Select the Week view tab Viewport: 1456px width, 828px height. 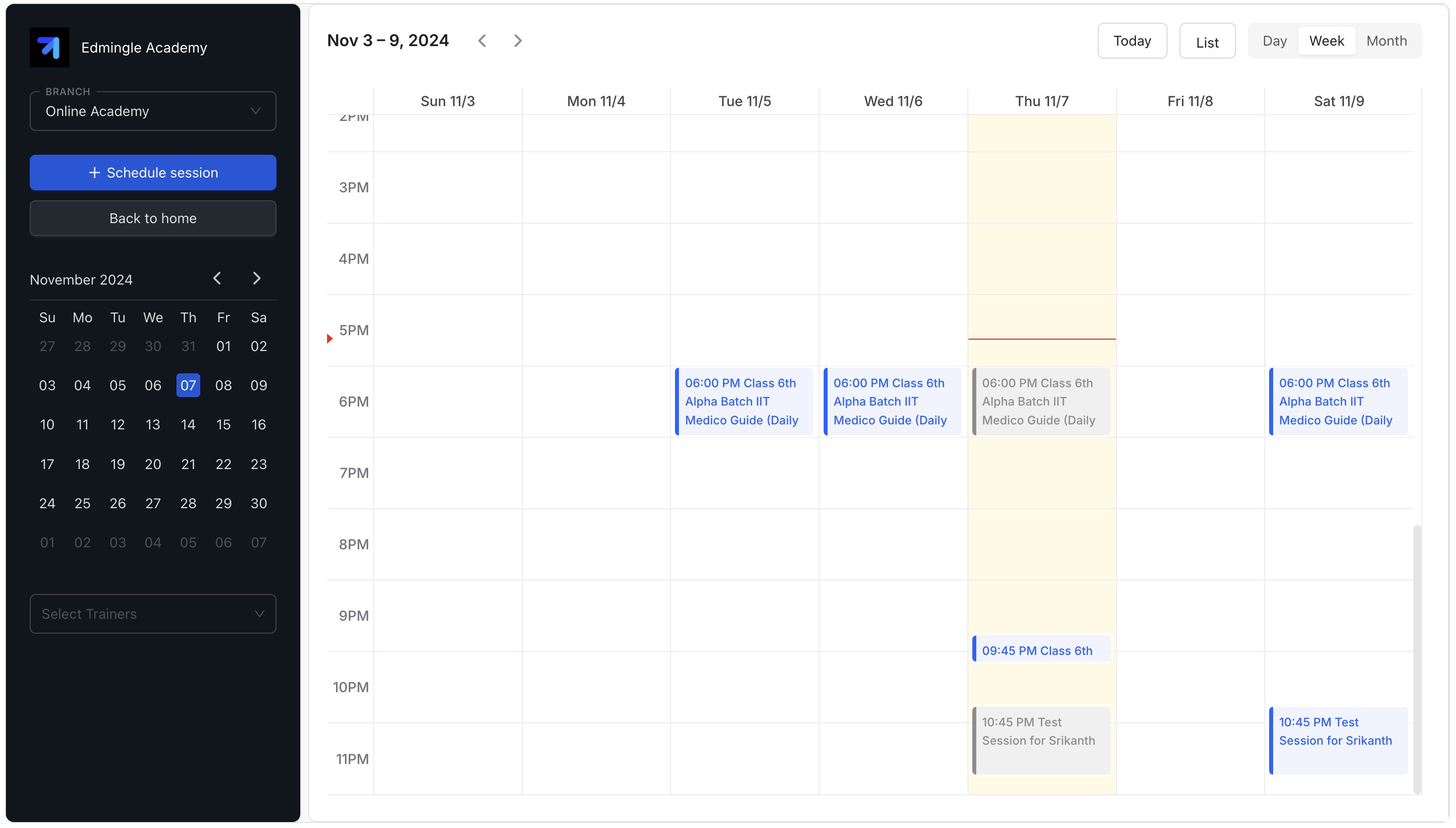(1327, 41)
